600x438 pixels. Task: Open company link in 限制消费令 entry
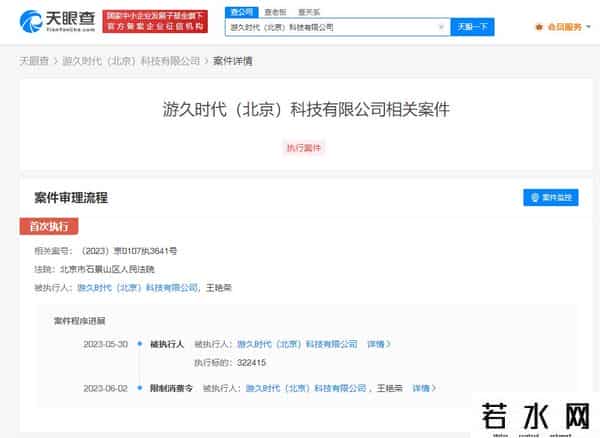[x=306, y=388]
